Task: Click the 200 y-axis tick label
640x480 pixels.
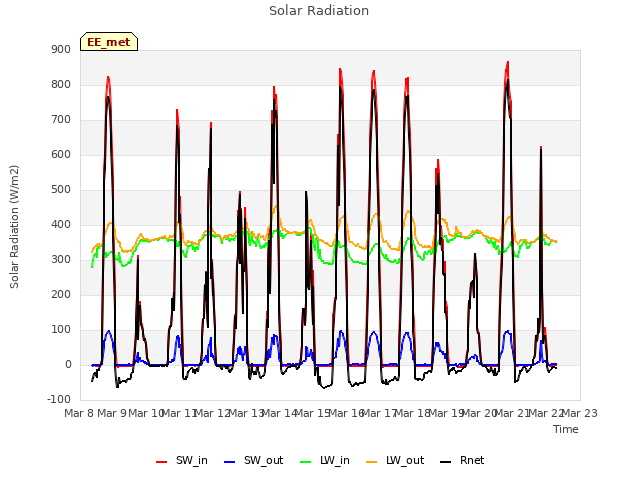Action: coord(61,295)
